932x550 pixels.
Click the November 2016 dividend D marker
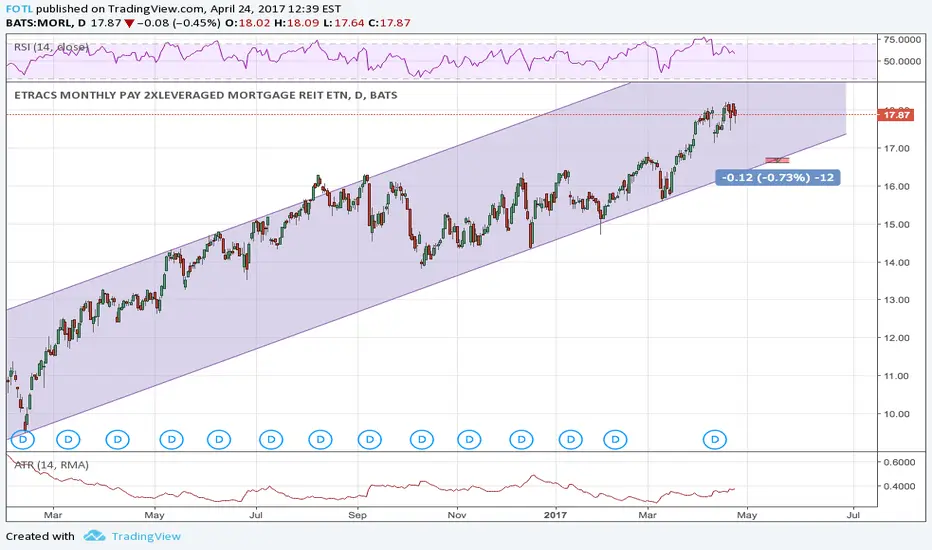(470, 439)
